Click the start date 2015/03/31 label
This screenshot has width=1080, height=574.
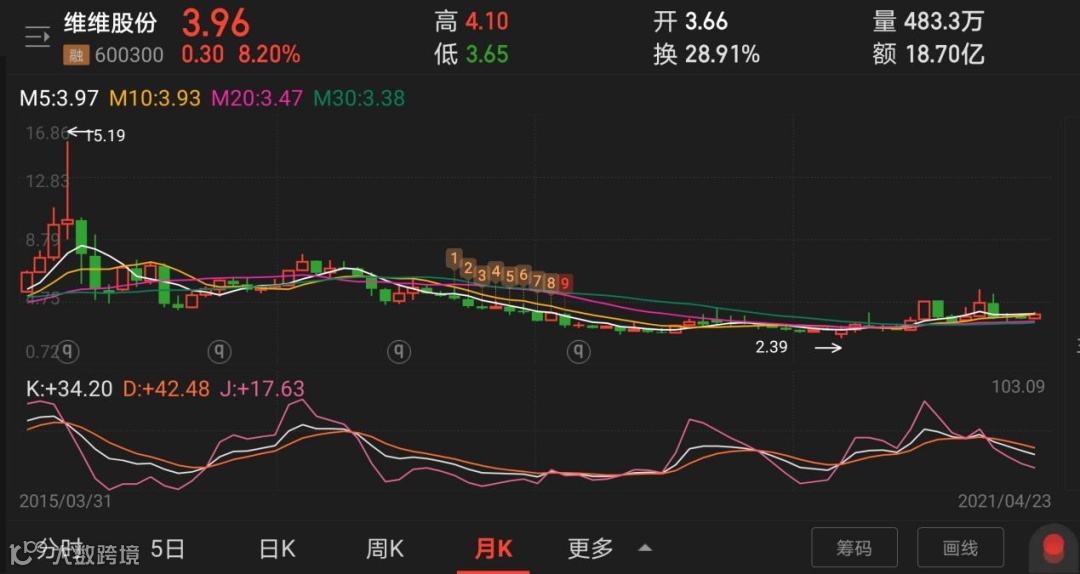coord(65,501)
